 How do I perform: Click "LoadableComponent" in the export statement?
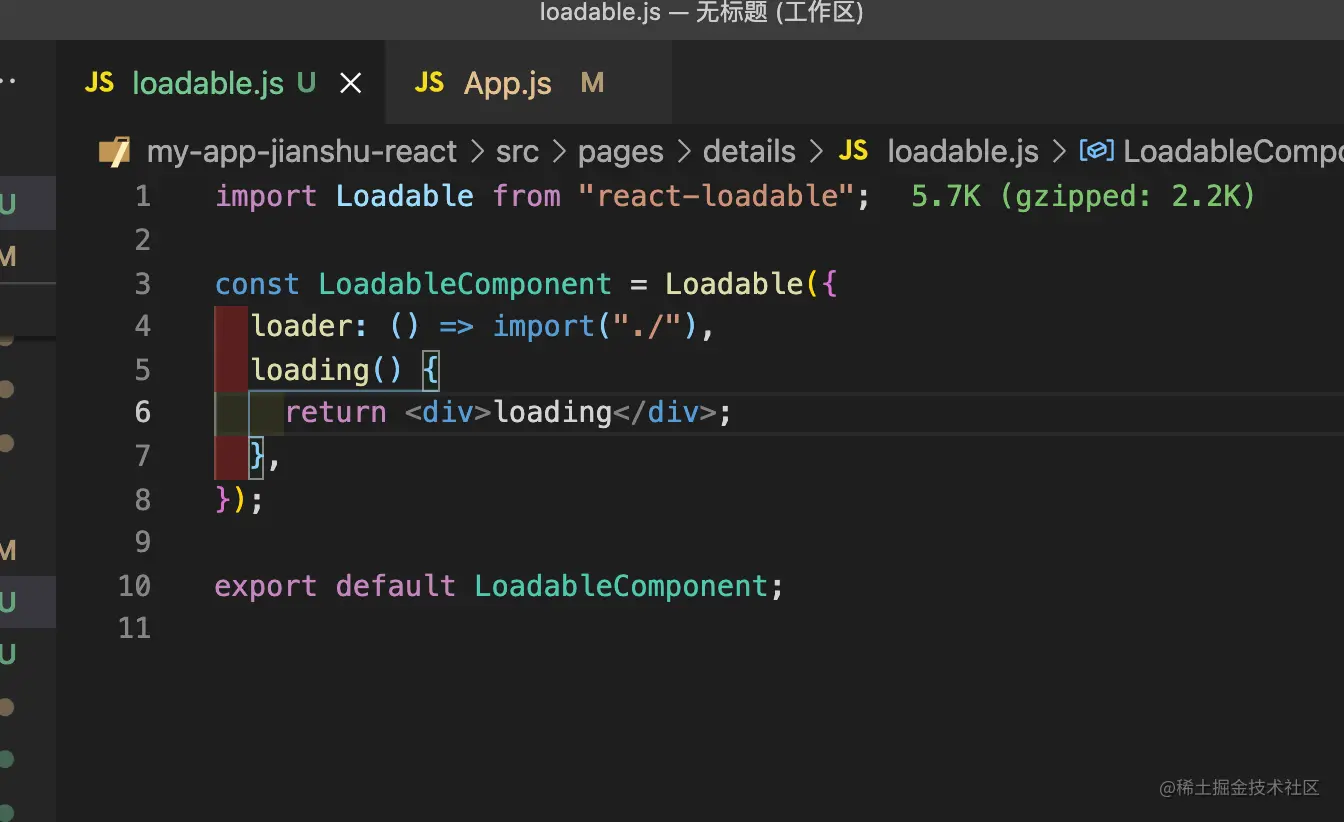(621, 586)
